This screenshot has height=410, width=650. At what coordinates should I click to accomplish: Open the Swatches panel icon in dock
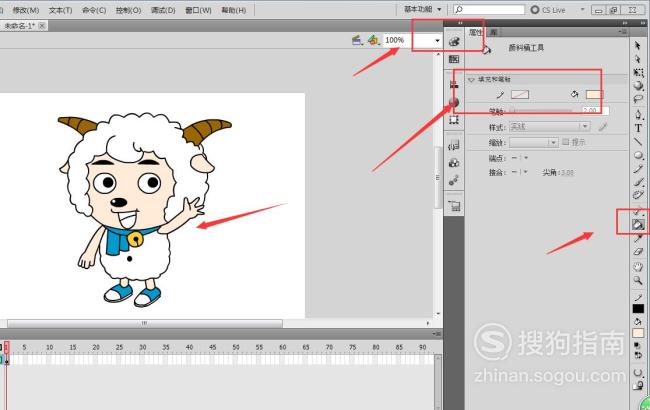coord(454,59)
